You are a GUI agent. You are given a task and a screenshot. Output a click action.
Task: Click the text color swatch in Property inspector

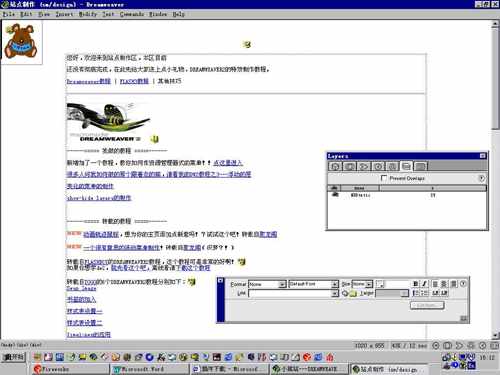coord(380,284)
